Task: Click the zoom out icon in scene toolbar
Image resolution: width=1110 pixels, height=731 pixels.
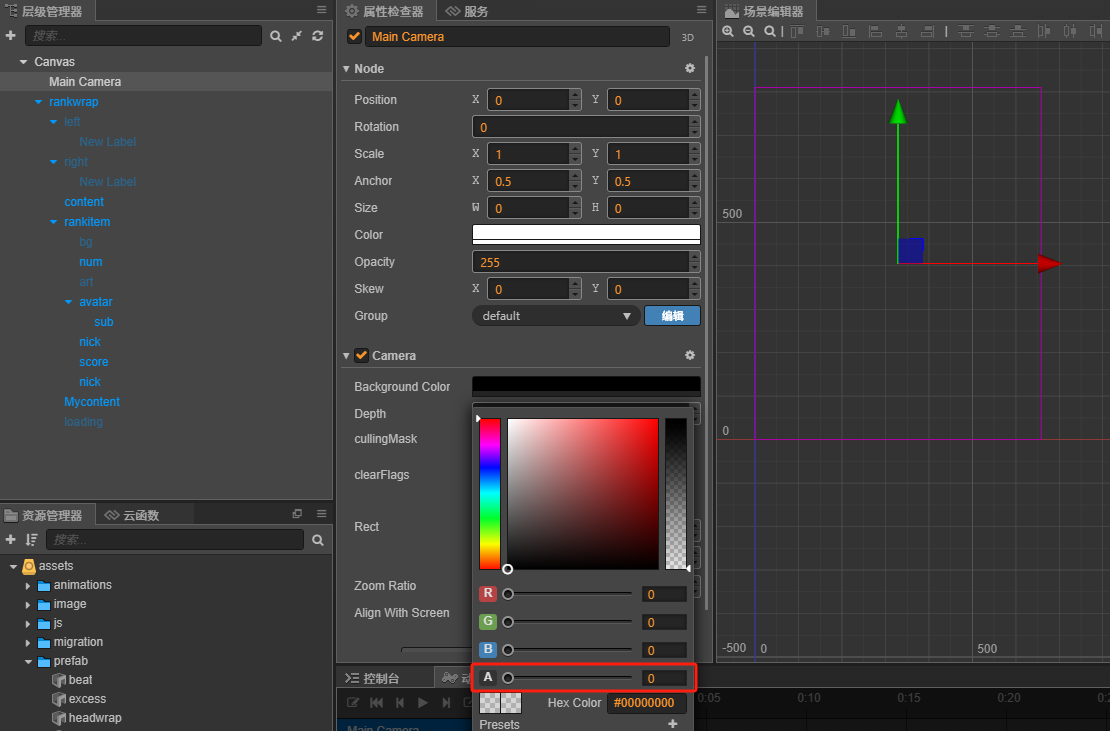Action: click(x=748, y=32)
